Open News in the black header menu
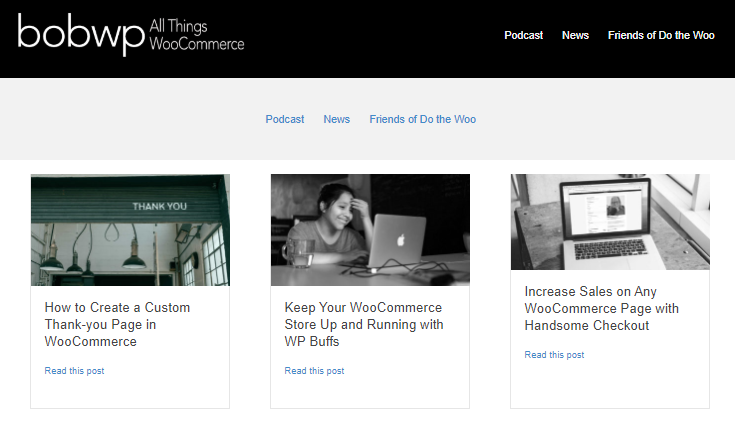 [575, 35]
